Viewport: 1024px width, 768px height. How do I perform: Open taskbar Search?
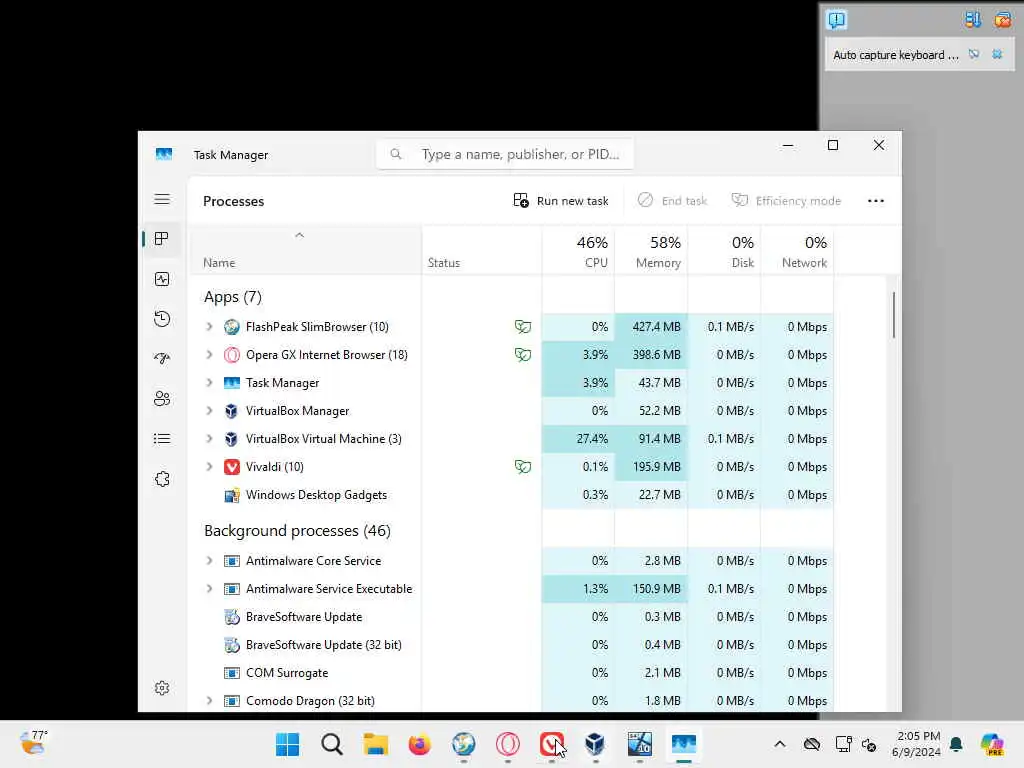(332, 744)
